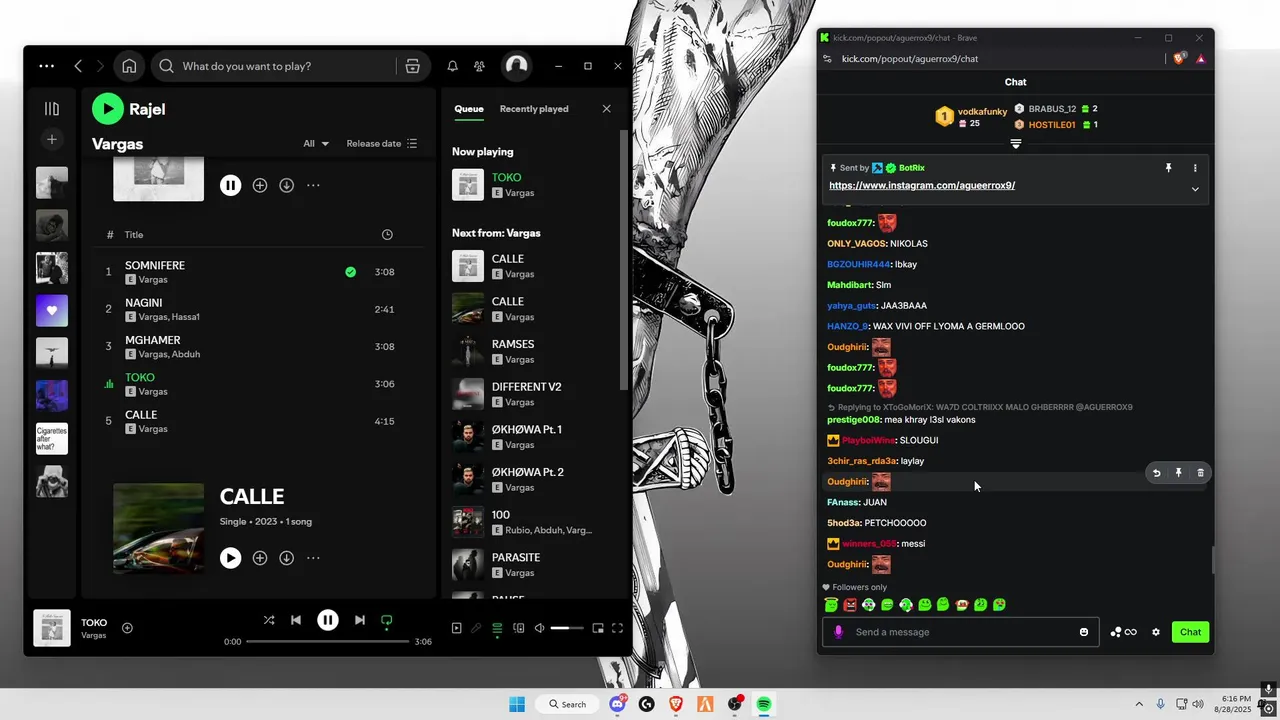Open more options for CALLE single
The height and width of the screenshot is (720, 1280).
point(313,558)
